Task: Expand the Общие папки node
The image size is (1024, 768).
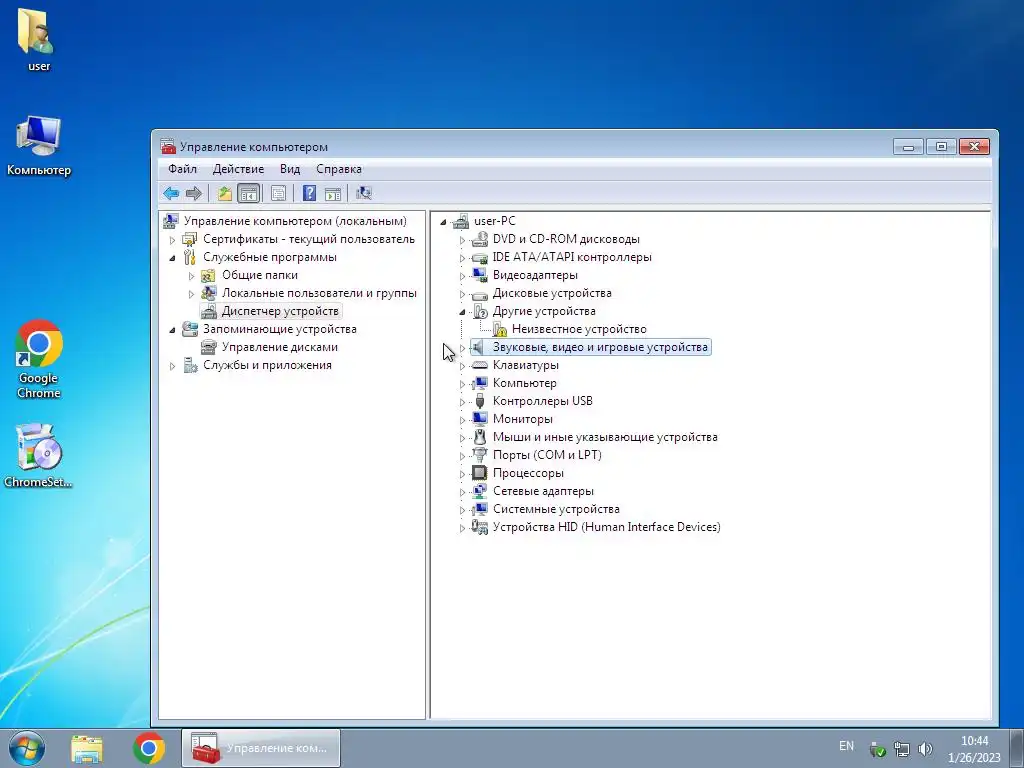Action: 191,276
